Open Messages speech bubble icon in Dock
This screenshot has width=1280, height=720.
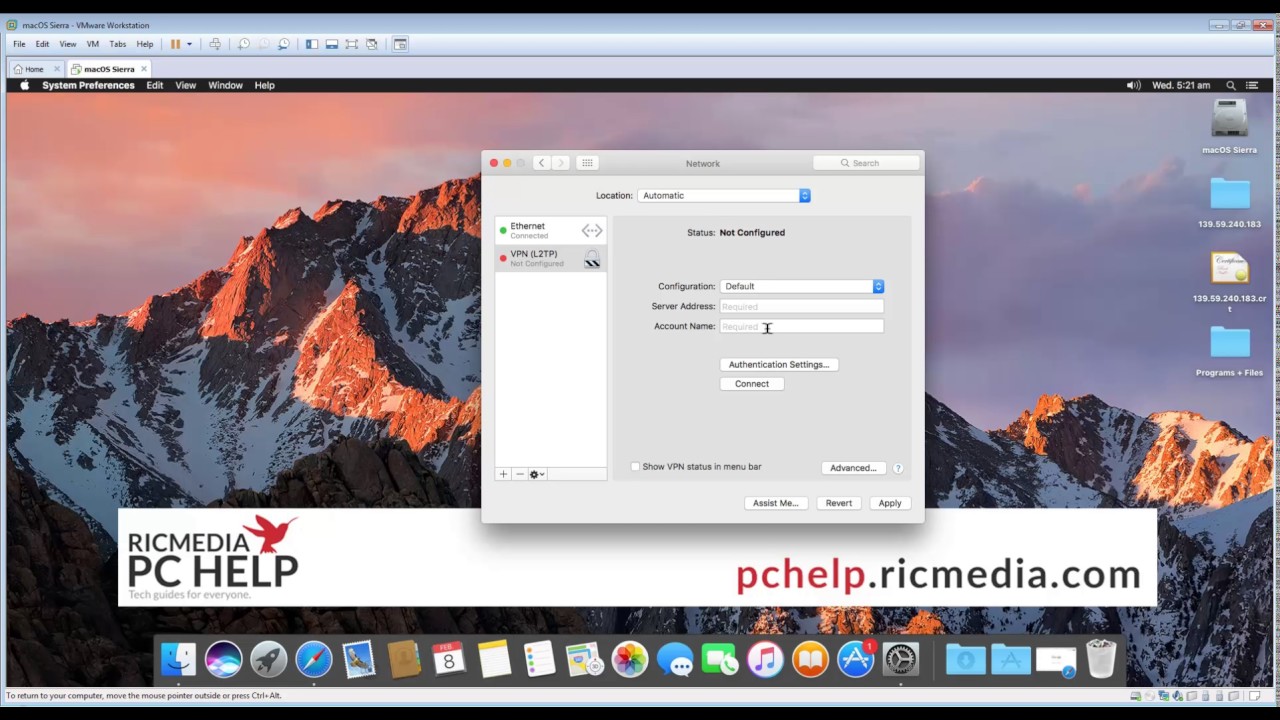(675, 660)
